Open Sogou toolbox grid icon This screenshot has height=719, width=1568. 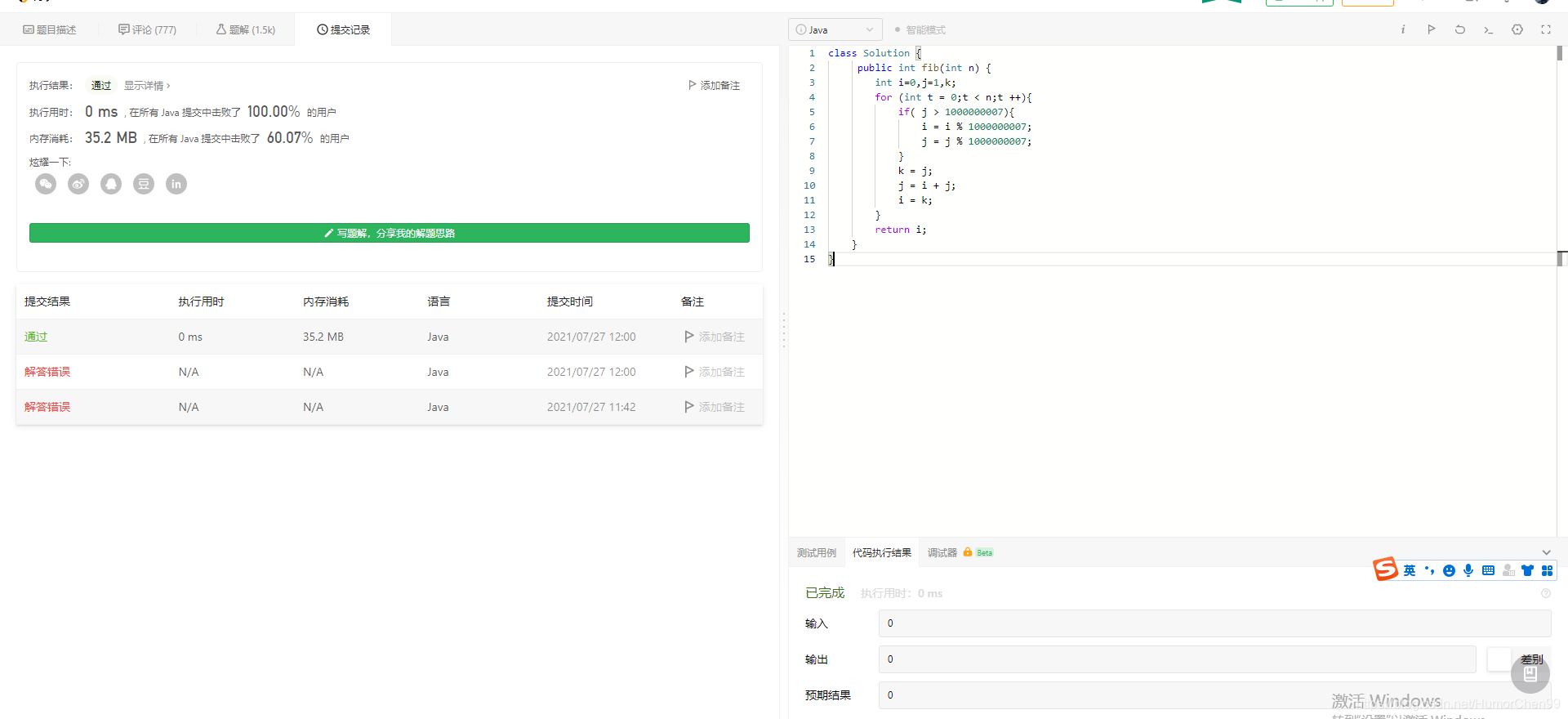click(1547, 570)
